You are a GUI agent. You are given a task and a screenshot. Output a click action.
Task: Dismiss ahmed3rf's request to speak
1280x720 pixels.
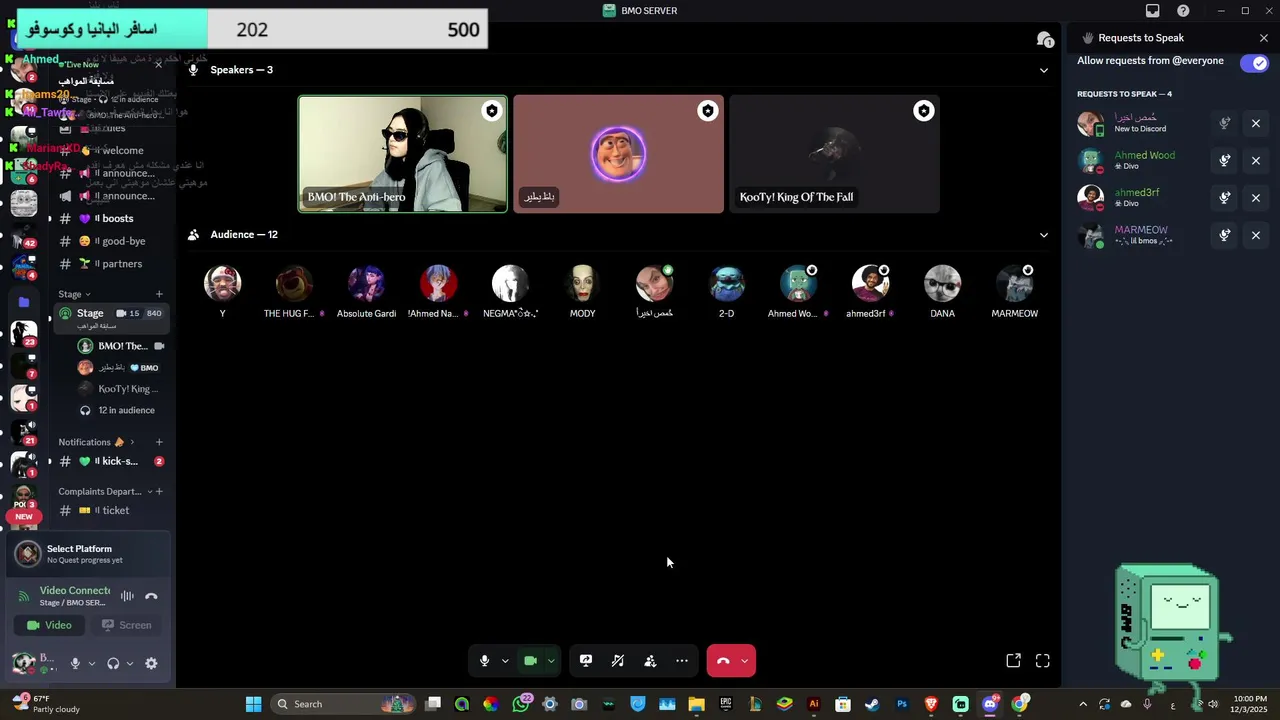point(1256,198)
